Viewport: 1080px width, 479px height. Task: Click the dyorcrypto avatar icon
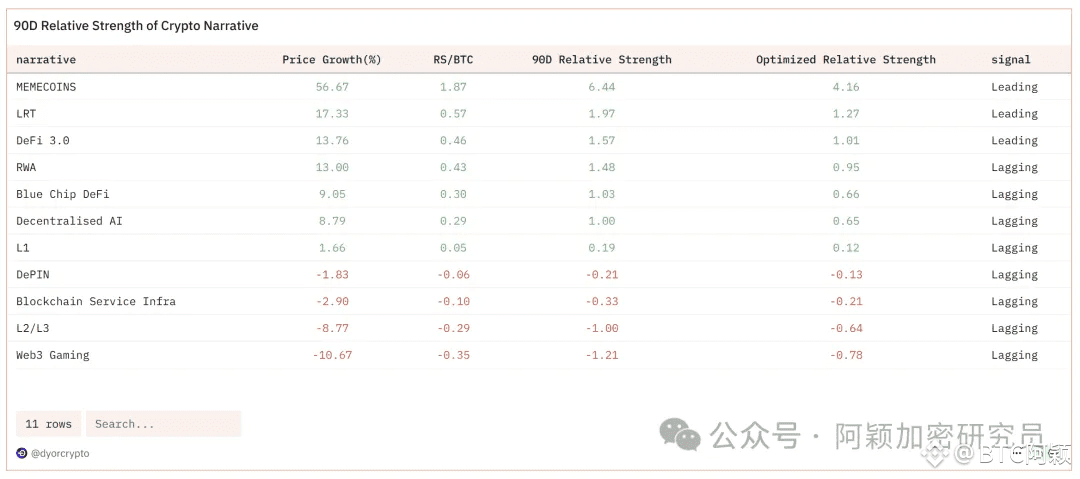coord(21,453)
